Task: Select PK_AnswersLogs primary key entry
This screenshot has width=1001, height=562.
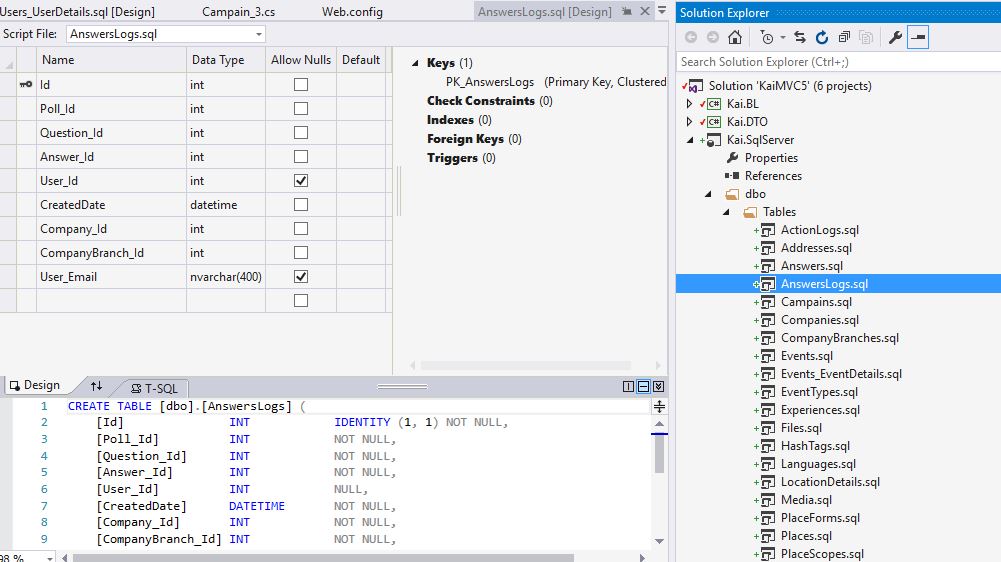Action: pos(490,82)
